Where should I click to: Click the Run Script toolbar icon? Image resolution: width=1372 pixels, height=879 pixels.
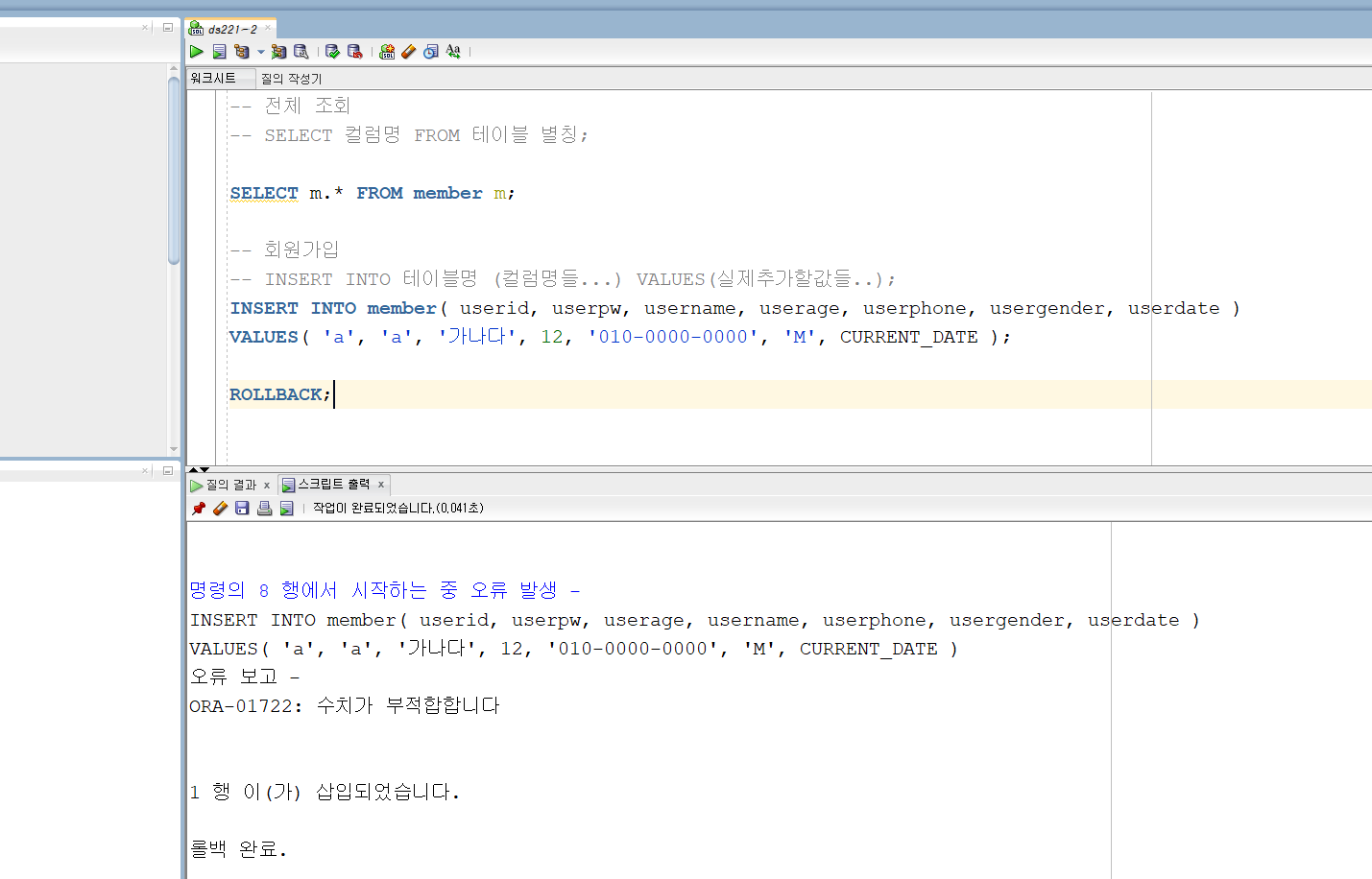point(219,51)
